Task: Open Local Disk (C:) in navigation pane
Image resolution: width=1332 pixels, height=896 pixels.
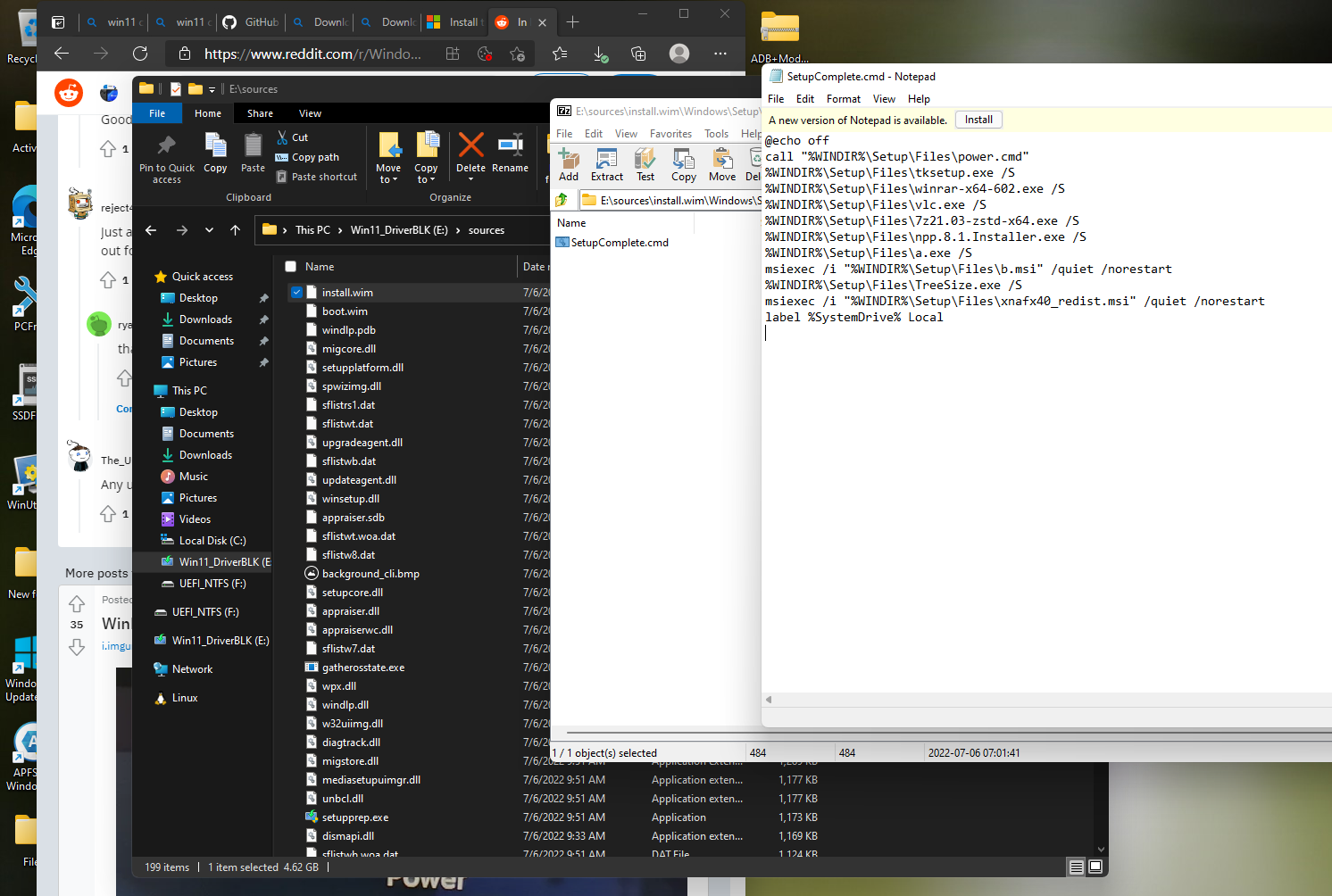Action: point(212,541)
